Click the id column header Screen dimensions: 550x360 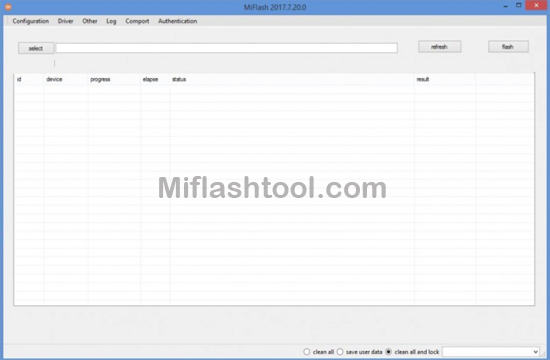click(x=29, y=79)
